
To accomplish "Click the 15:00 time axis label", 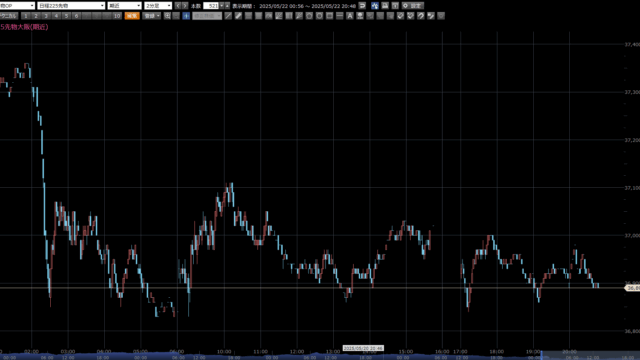I will tap(406, 351).
